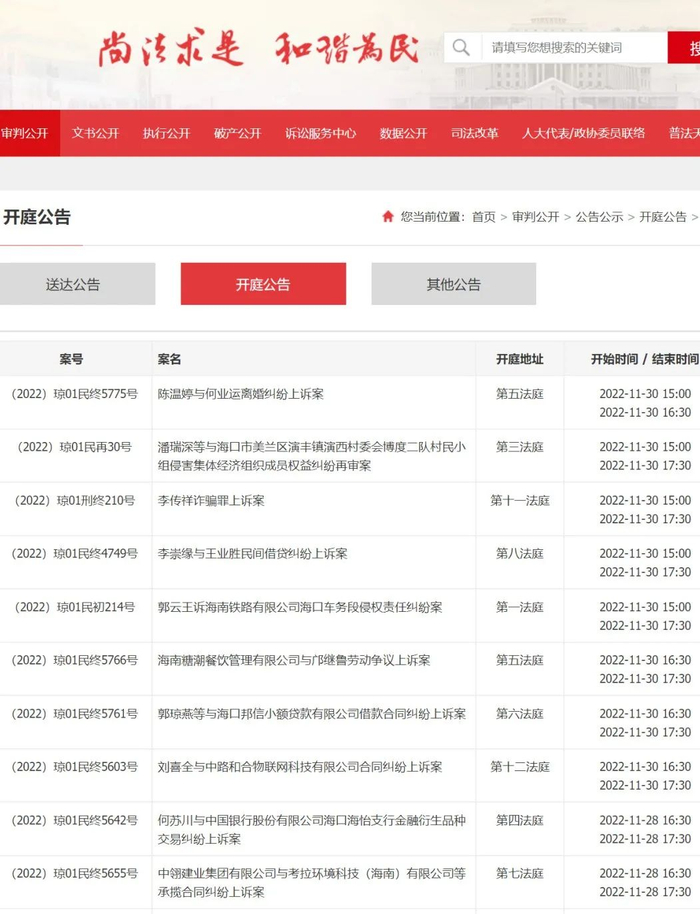This screenshot has width=700, height=914.
Task: Select the red 开庭公告 tab
Action: 263,284
